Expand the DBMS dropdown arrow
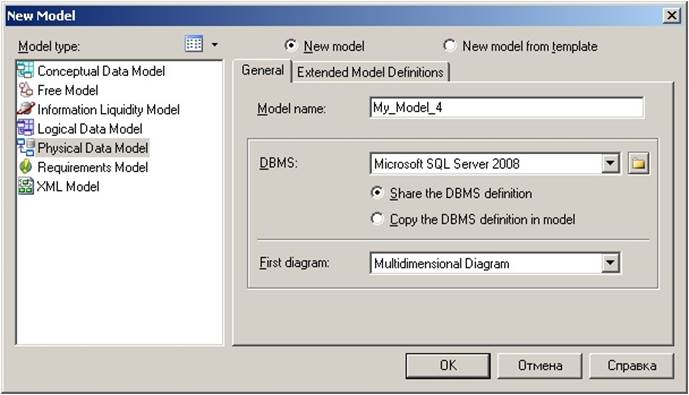Viewport: 689px width, 395px height. pos(610,163)
